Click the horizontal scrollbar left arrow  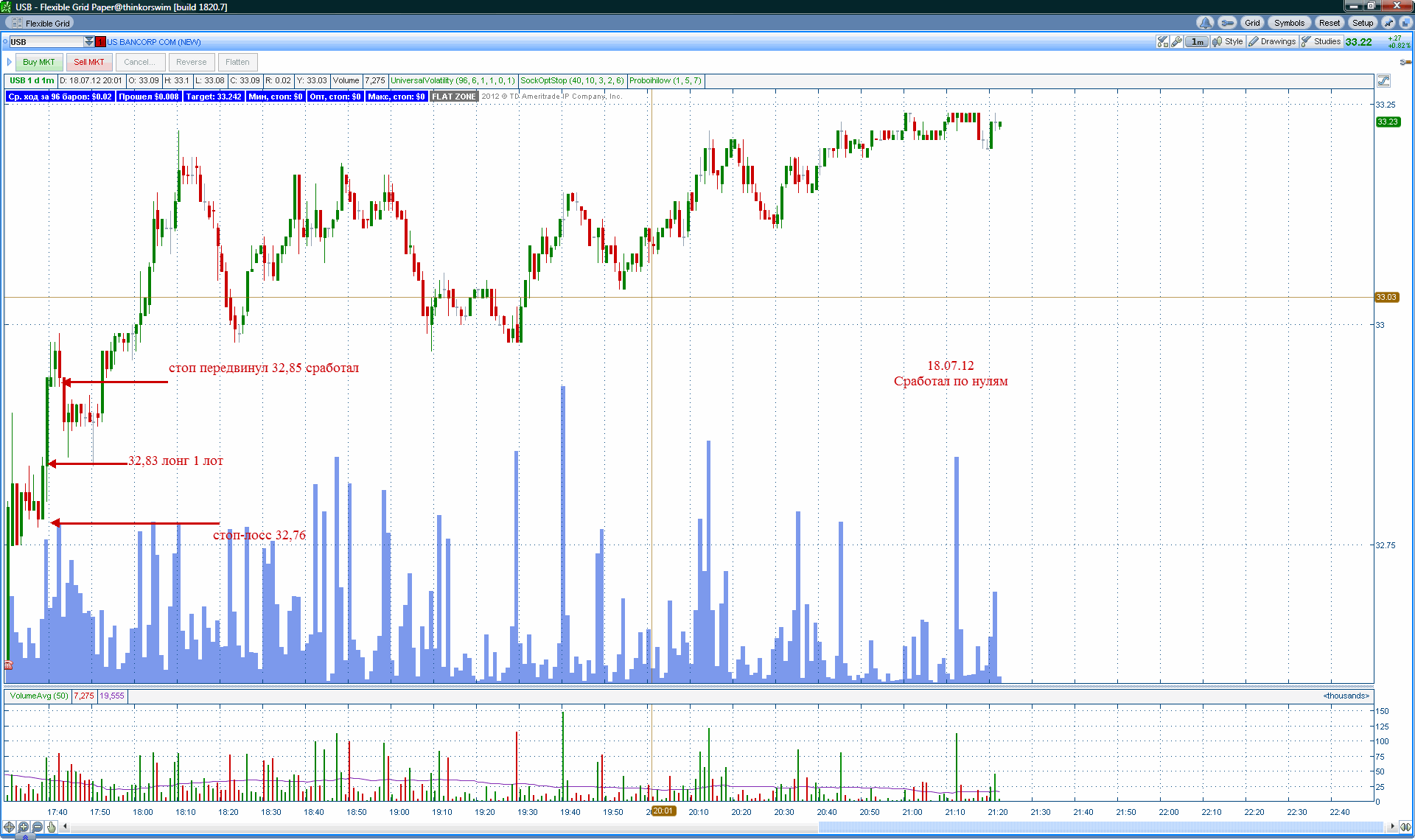[66, 827]
